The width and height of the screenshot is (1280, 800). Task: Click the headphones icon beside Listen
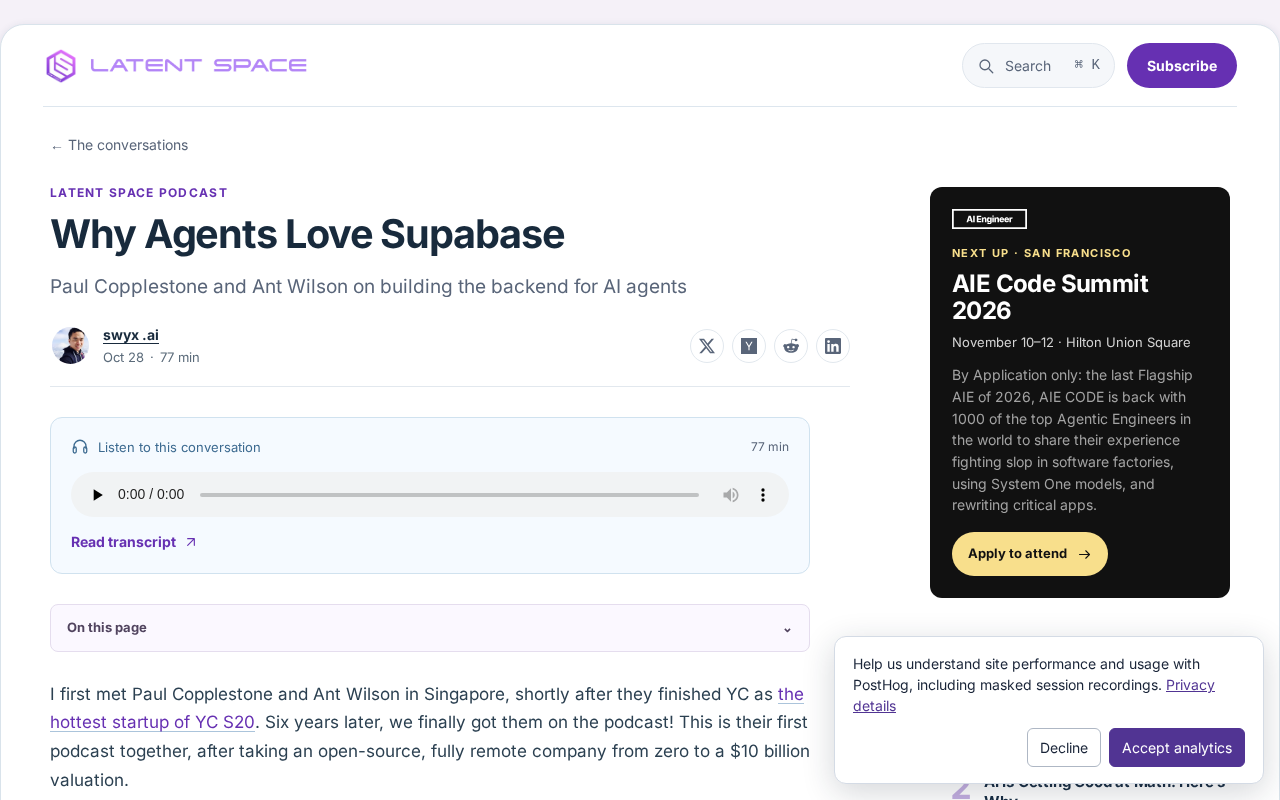point(80,447)
